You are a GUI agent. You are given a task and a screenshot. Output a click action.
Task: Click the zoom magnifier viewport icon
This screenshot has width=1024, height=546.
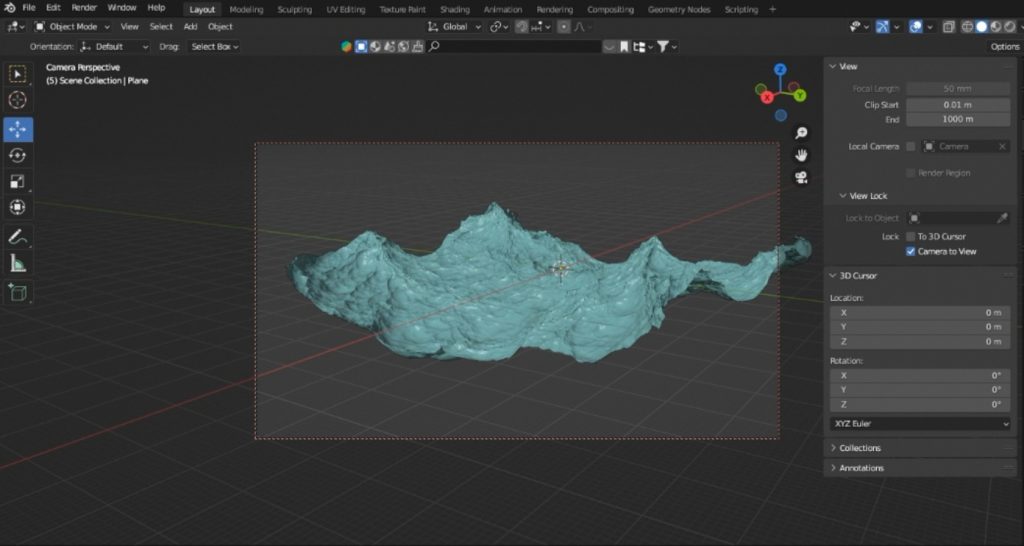tap(801, 133)
